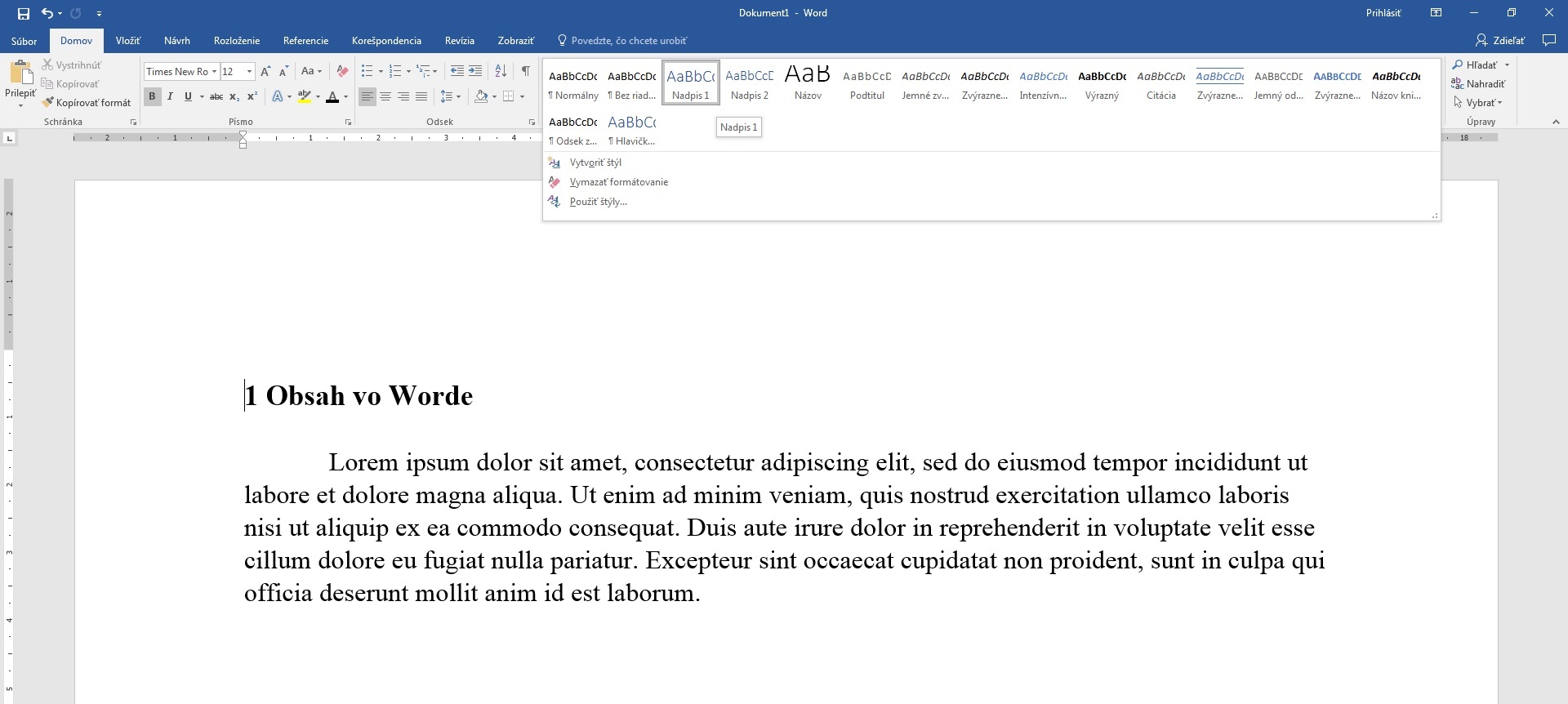This screenshot has height=704, width=1568.
Task: Increase paragraph indent
Action: (x=475, y=71)
